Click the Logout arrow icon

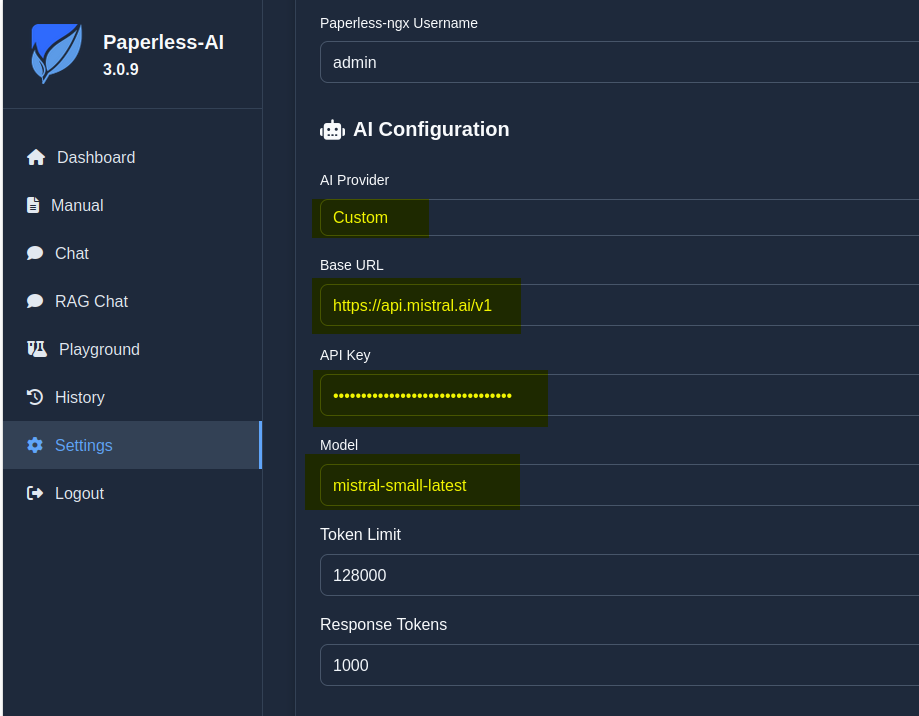click(x=35, y=493)
